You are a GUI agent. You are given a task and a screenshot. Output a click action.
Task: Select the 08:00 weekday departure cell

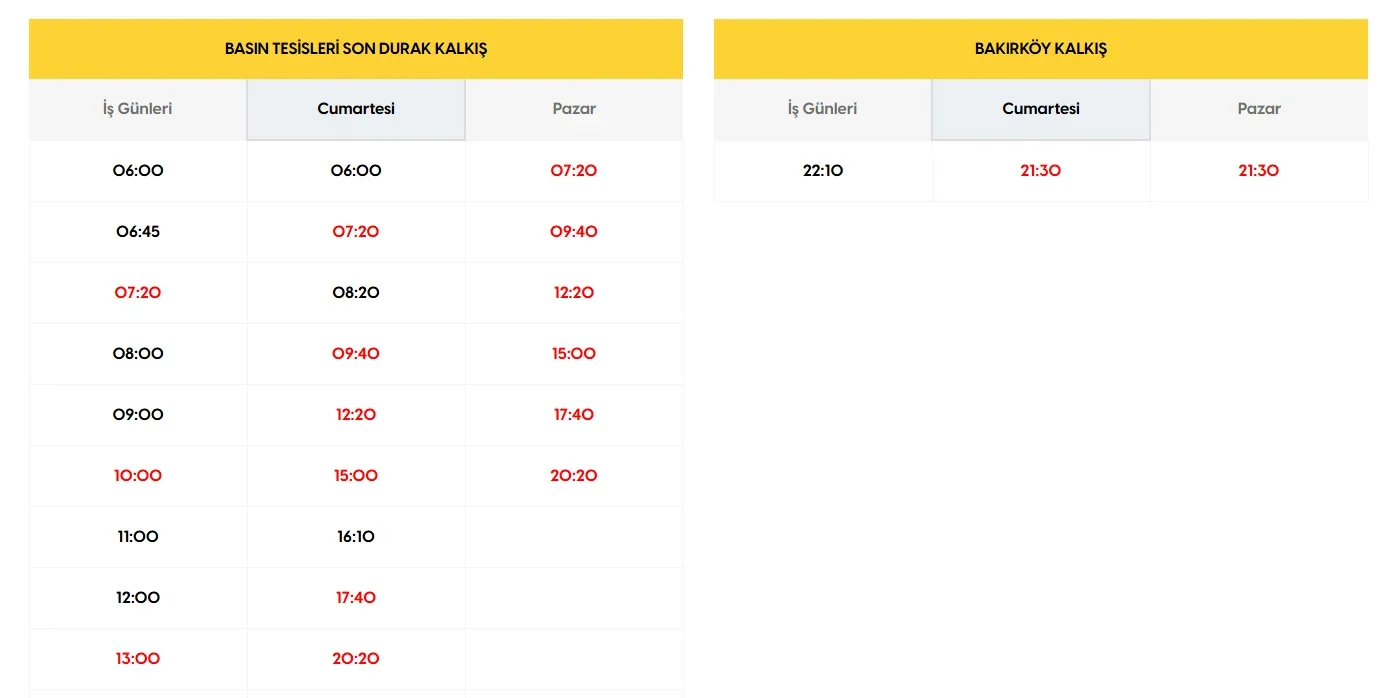tap(138, 354)
